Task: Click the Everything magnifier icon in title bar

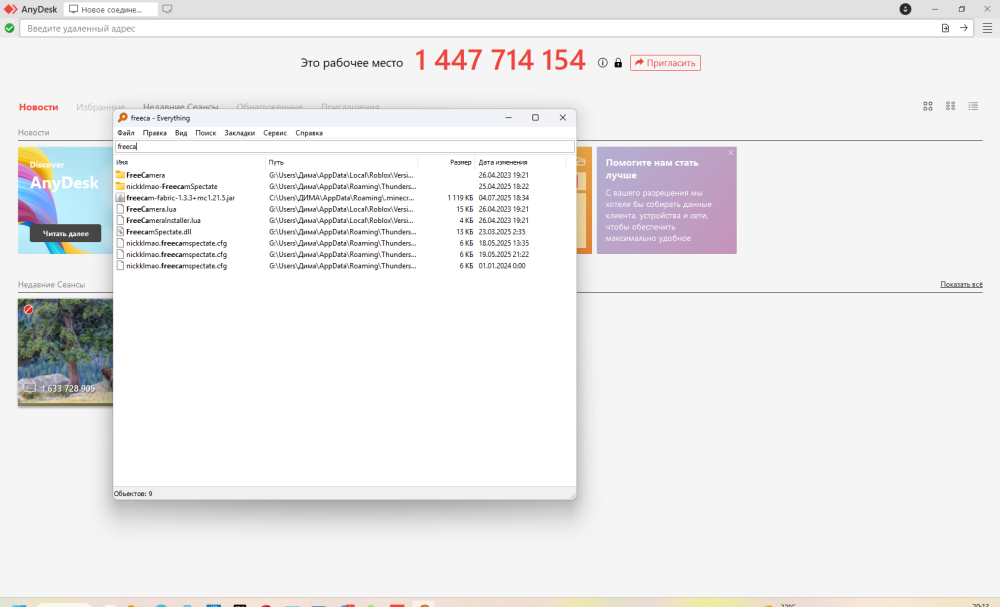Action: 122,117
